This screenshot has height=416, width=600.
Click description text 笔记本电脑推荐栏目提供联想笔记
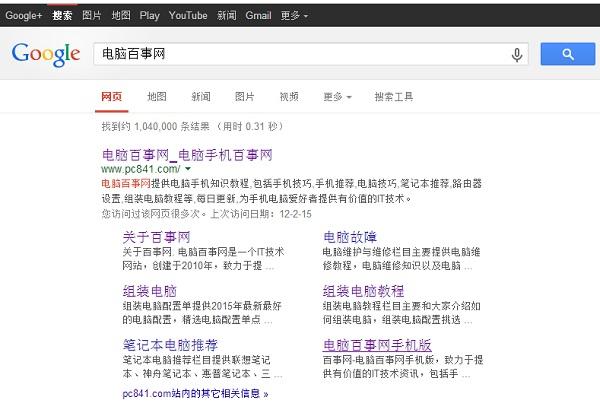[x=196, y=360]
